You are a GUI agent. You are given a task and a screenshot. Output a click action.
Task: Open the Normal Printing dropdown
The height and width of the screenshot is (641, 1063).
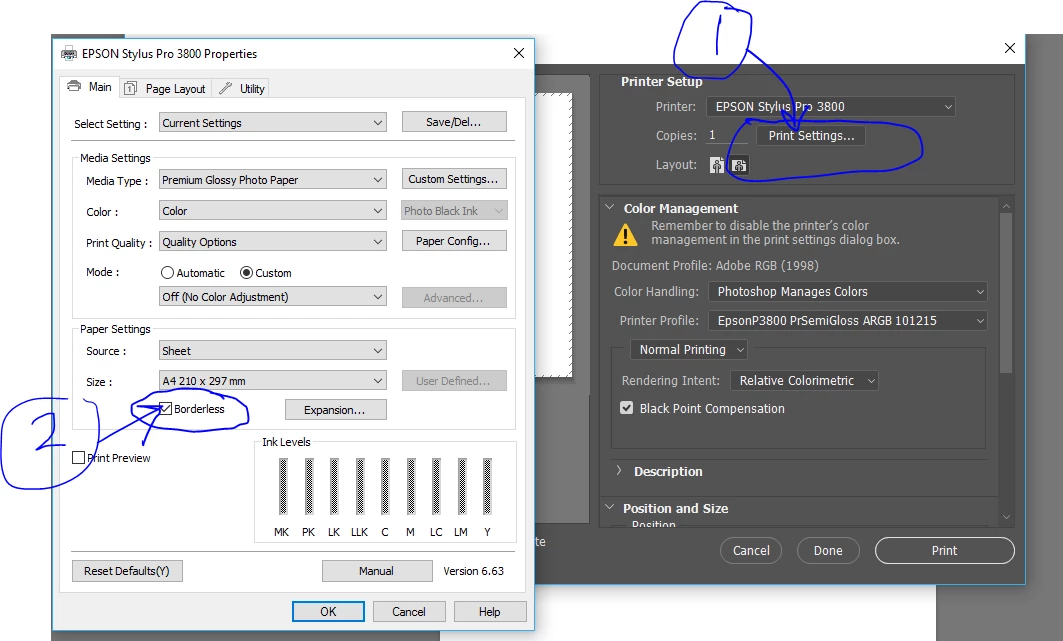[689, 350]
